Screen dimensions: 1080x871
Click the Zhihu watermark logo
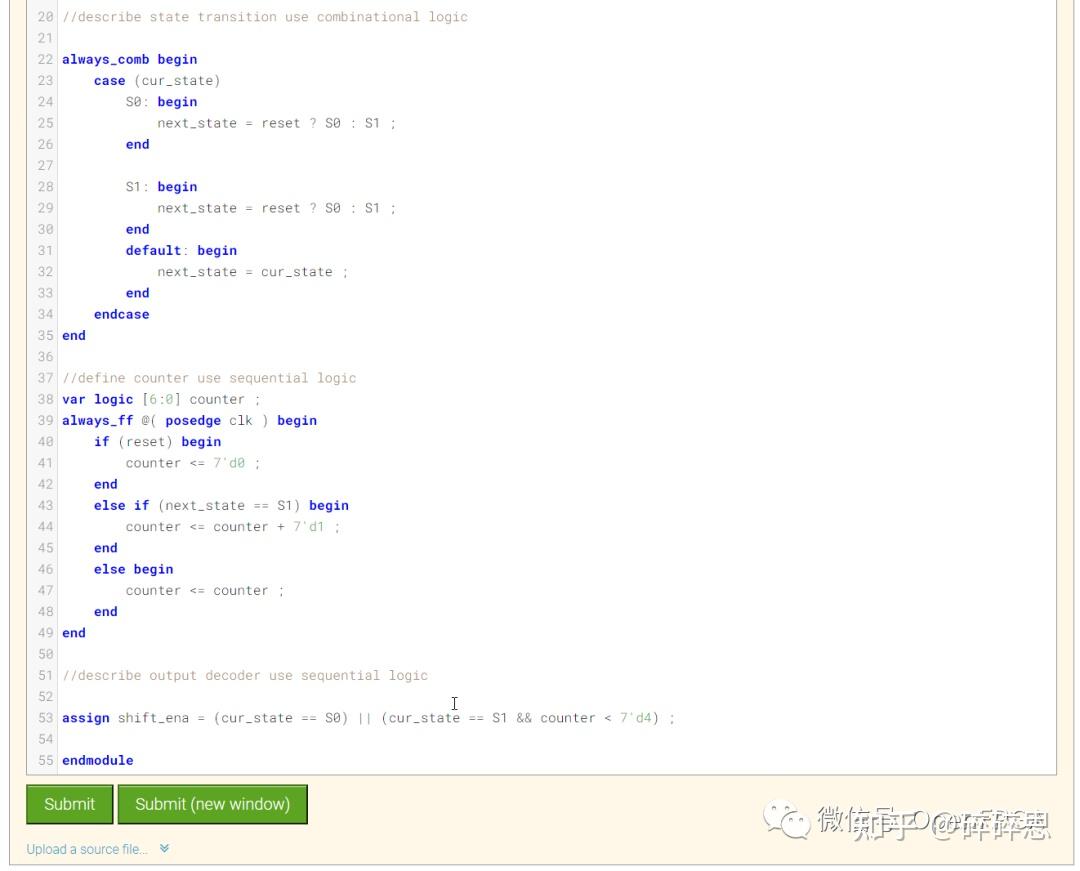(x=788, y=822)
